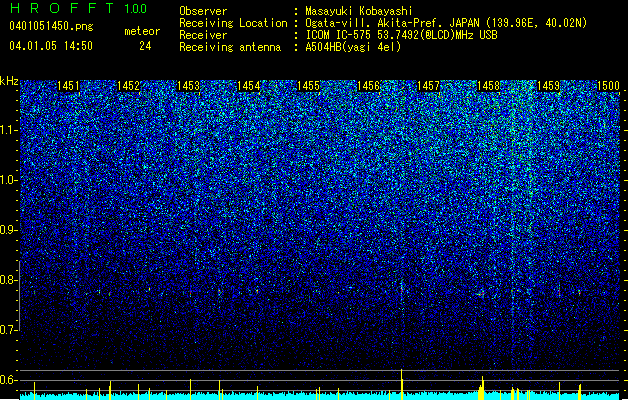Viewport: 629px width, 400px height.
Task: Click the Observer label
Action: (x=203, y=11)
